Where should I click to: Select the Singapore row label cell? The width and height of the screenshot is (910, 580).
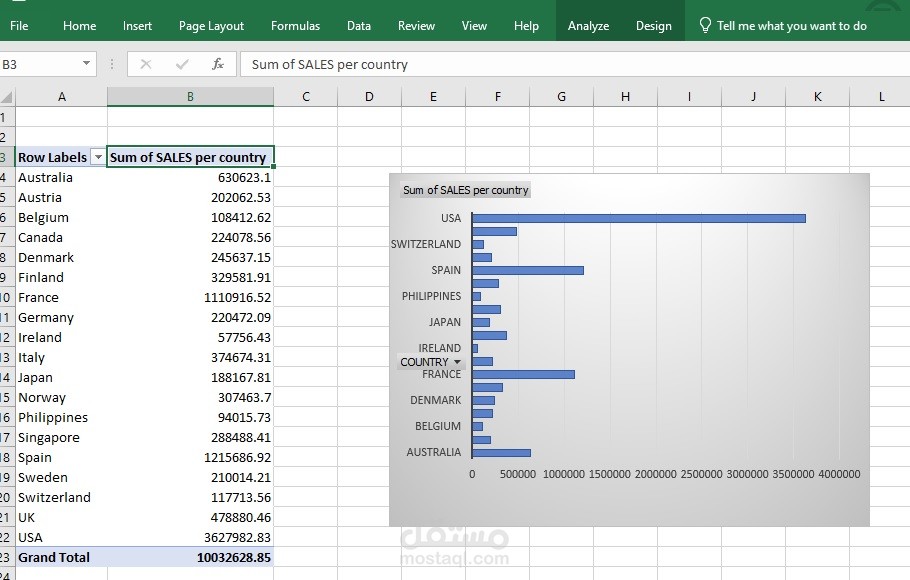(61, 437)
